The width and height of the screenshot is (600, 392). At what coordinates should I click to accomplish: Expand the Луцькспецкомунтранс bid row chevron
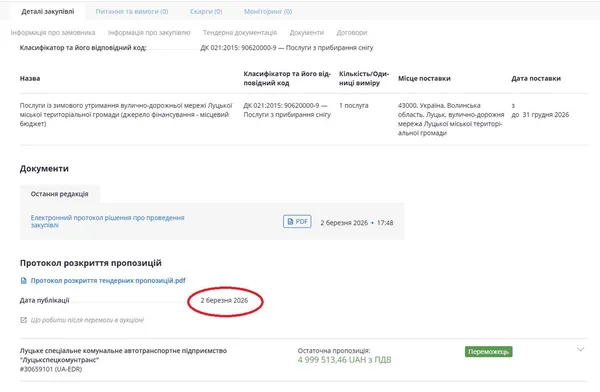click(580, 350)
